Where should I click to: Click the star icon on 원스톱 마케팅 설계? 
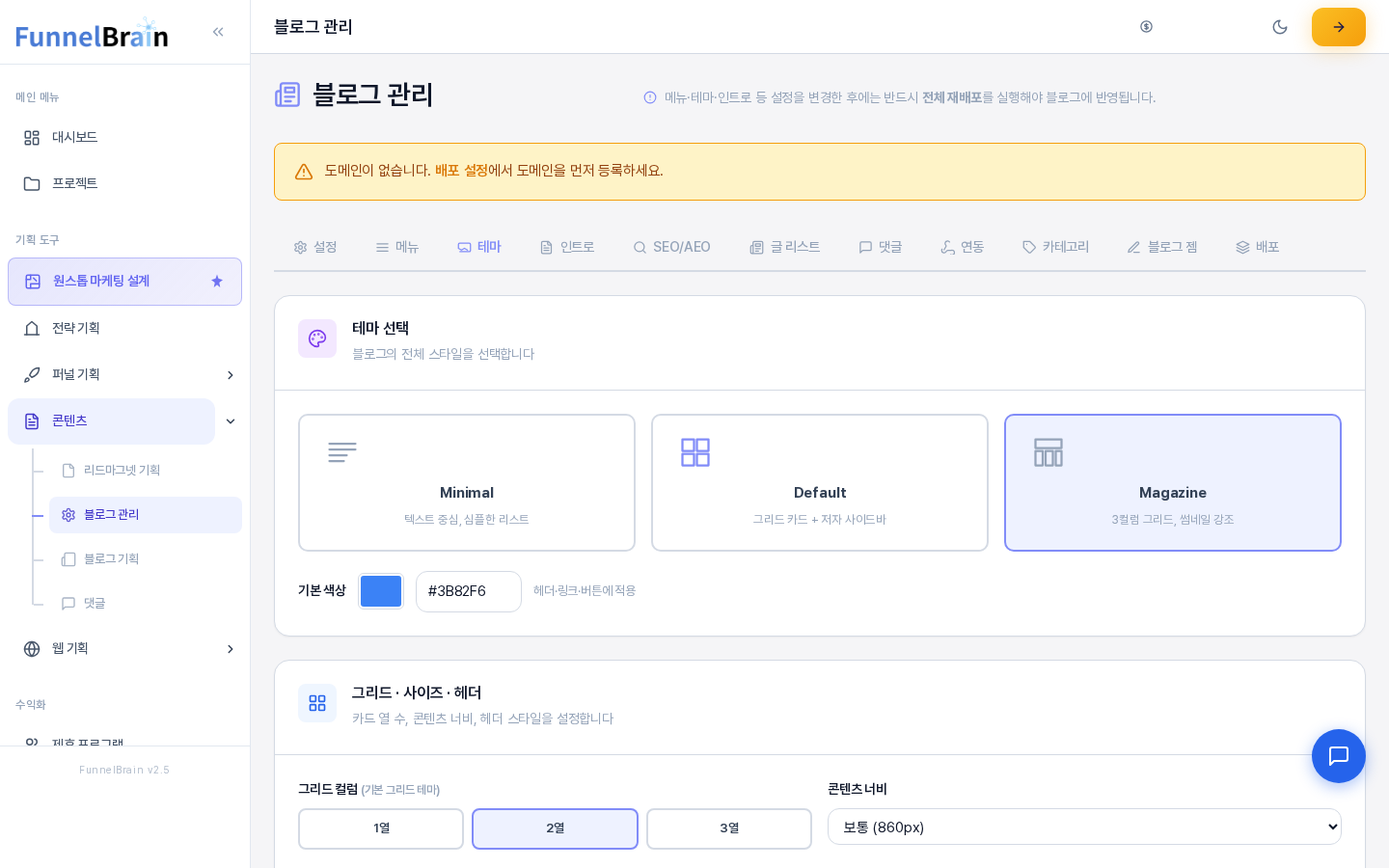pos(217,282)
